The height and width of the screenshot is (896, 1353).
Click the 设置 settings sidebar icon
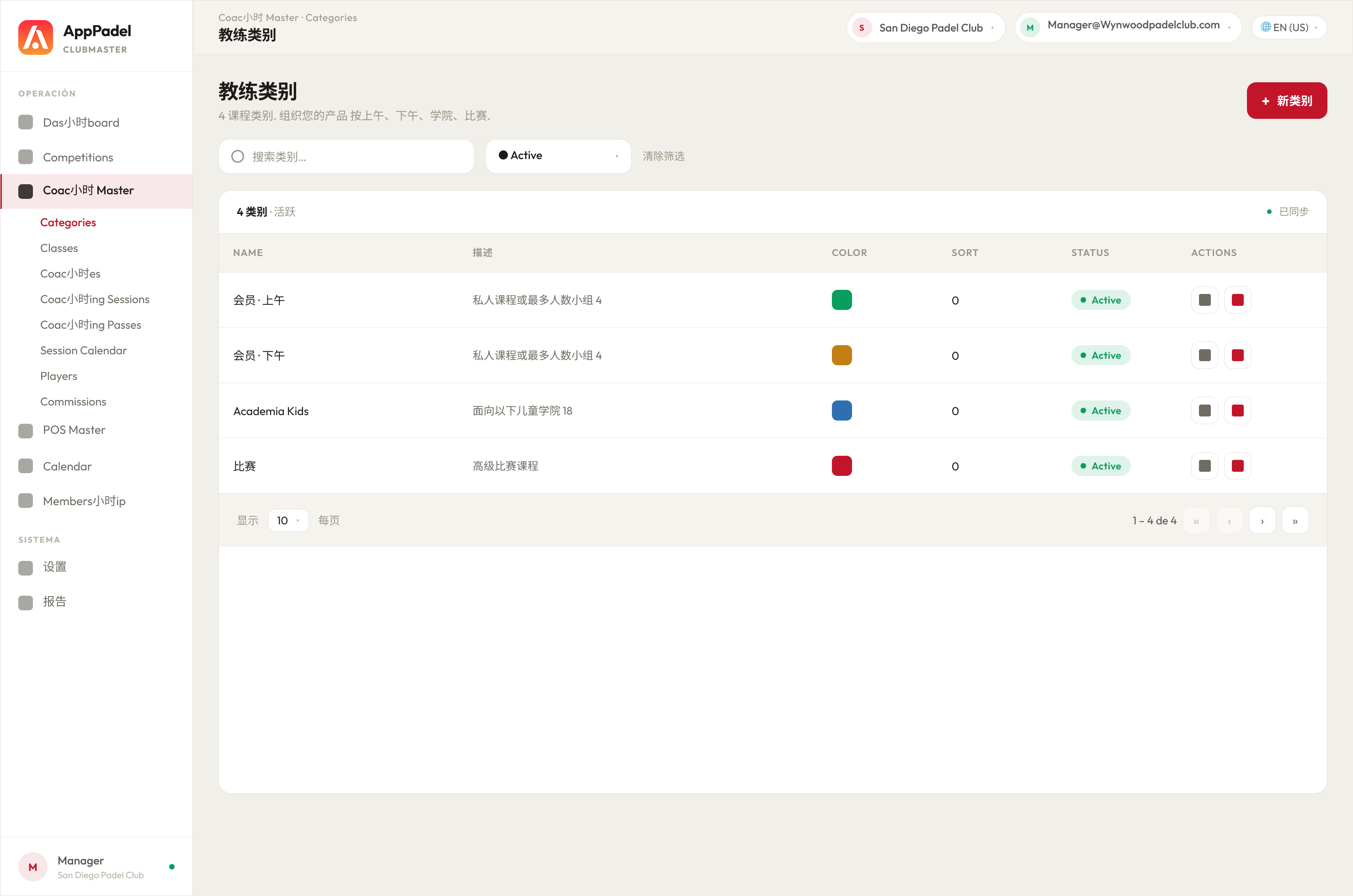pos(26,567)
